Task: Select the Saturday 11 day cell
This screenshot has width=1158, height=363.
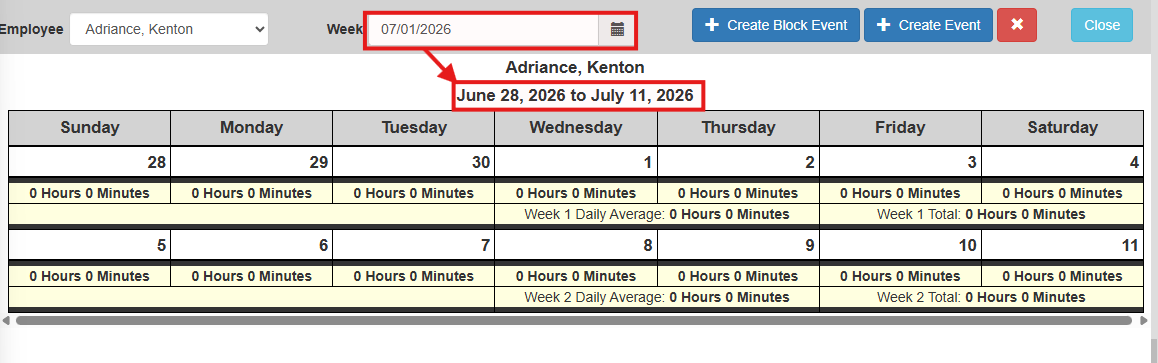Action: [x=1062, y=246]
